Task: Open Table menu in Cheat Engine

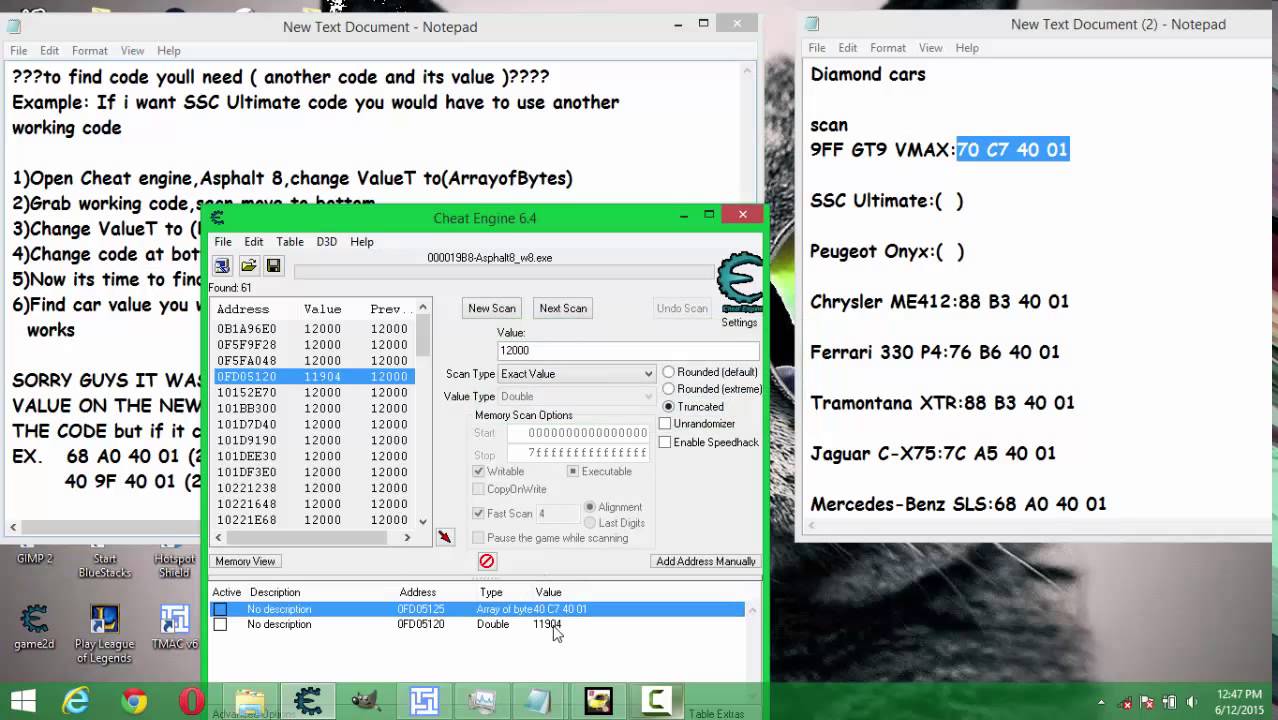Action: click(290, 241)
